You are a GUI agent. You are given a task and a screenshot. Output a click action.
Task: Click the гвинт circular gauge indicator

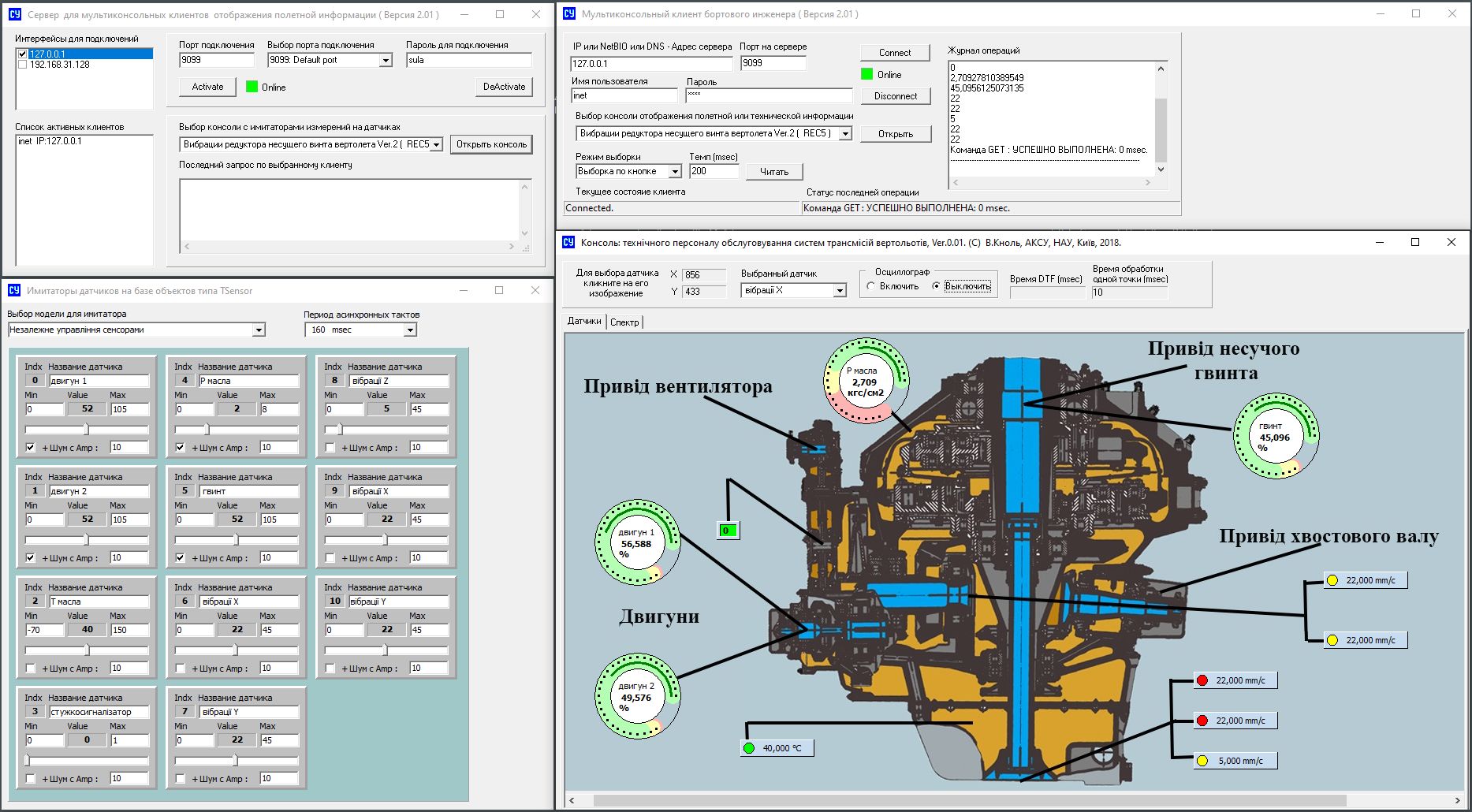coord(1275,436)
